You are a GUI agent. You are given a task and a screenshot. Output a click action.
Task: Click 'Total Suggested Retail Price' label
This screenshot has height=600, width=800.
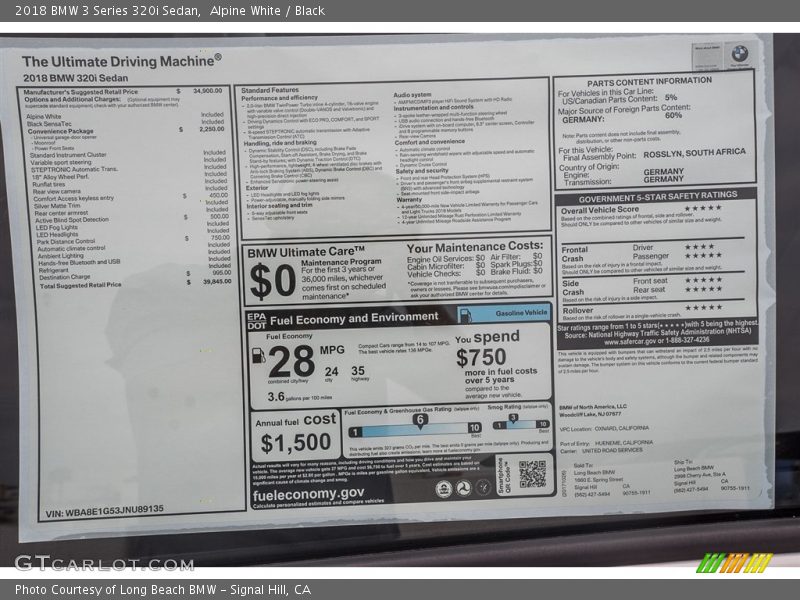(81, 285)
